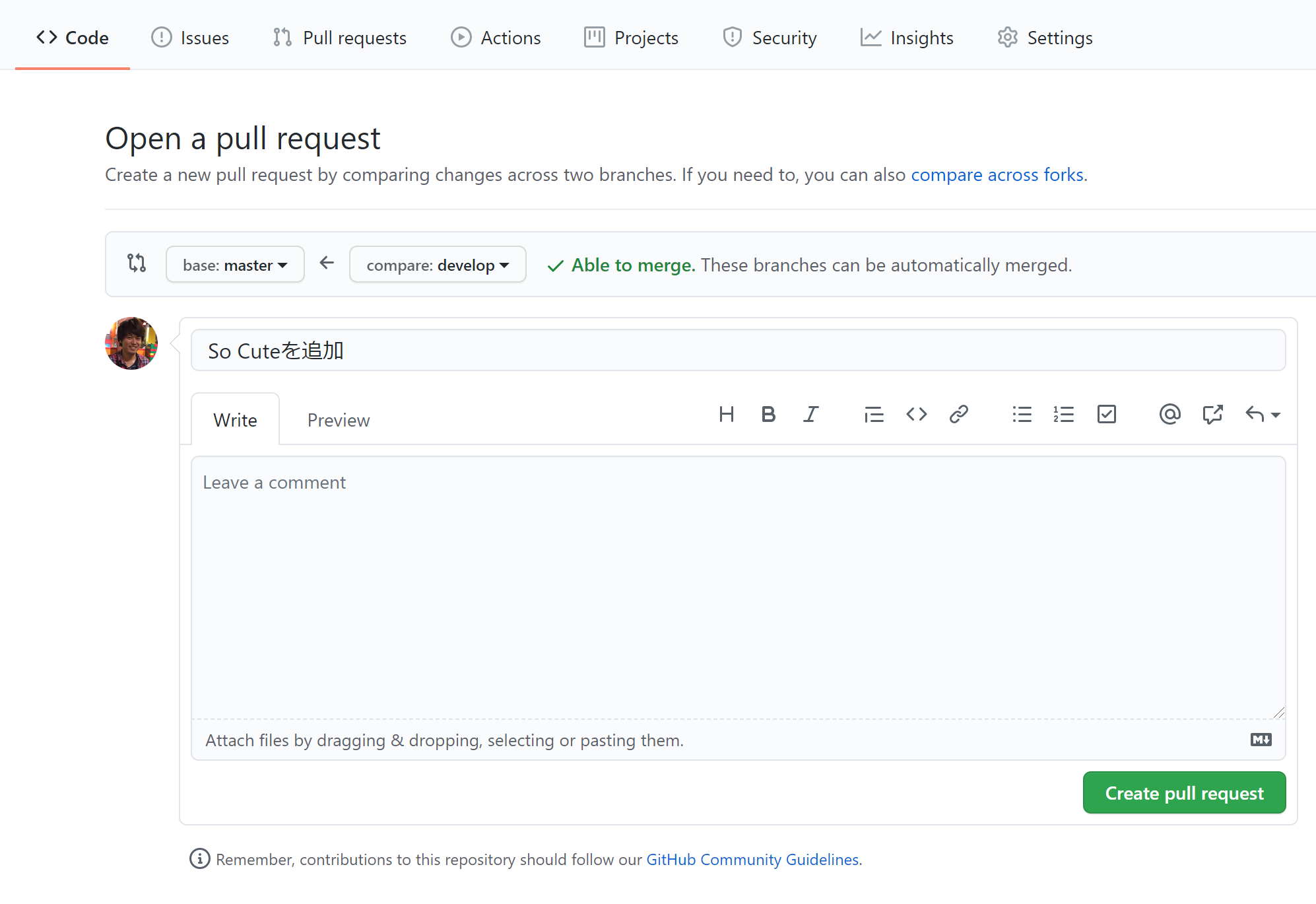Reference an issue or pull request icon
Image resolution: width=1316 pixels, height=904 pixels.
point(1212,414)
